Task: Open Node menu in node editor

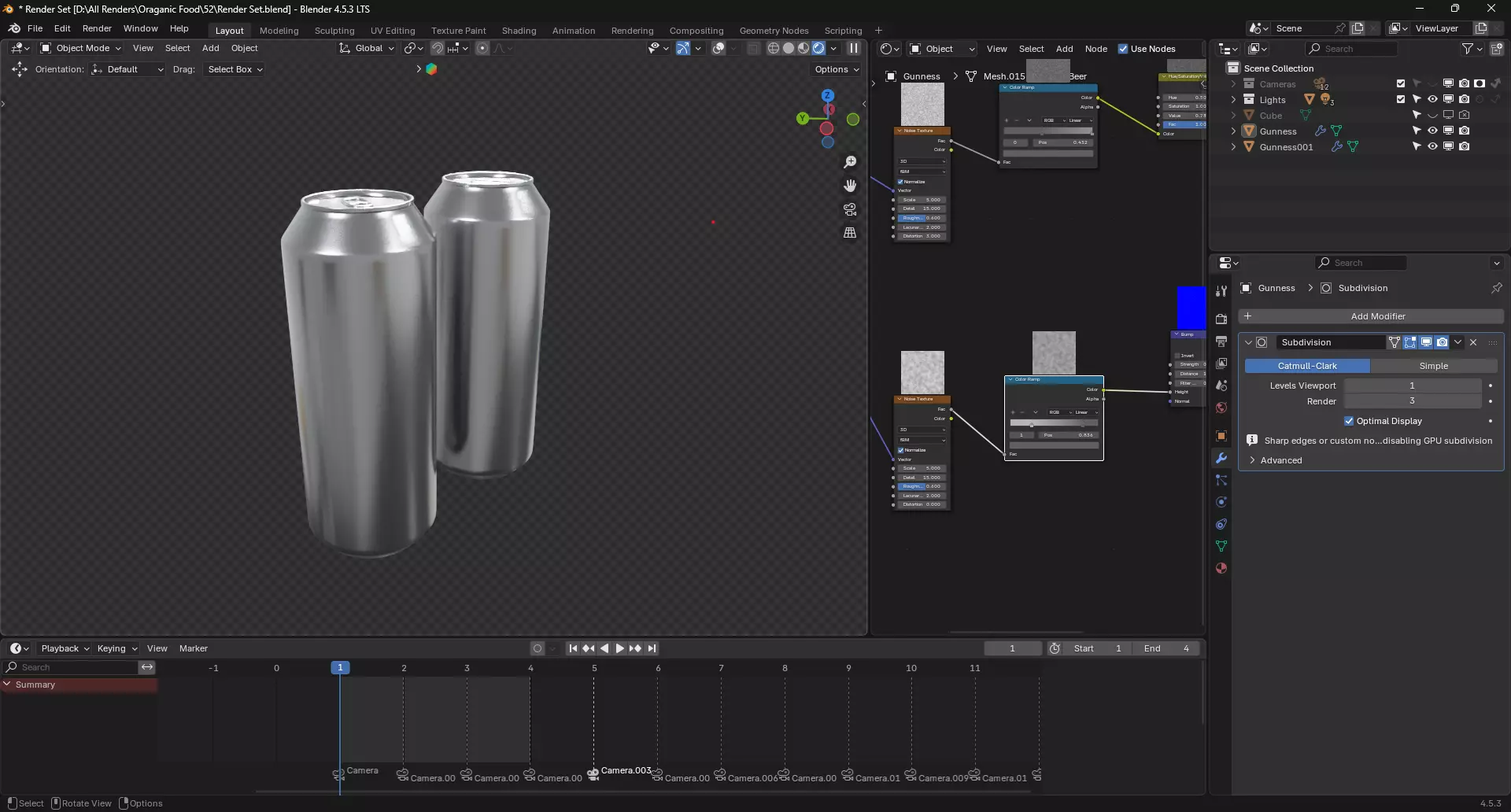Action: (x=1095, y=49)
